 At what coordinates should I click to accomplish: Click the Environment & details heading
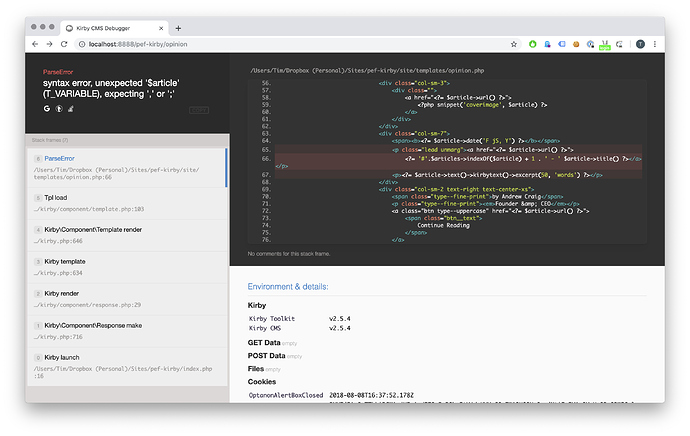[x=288, y=286]
